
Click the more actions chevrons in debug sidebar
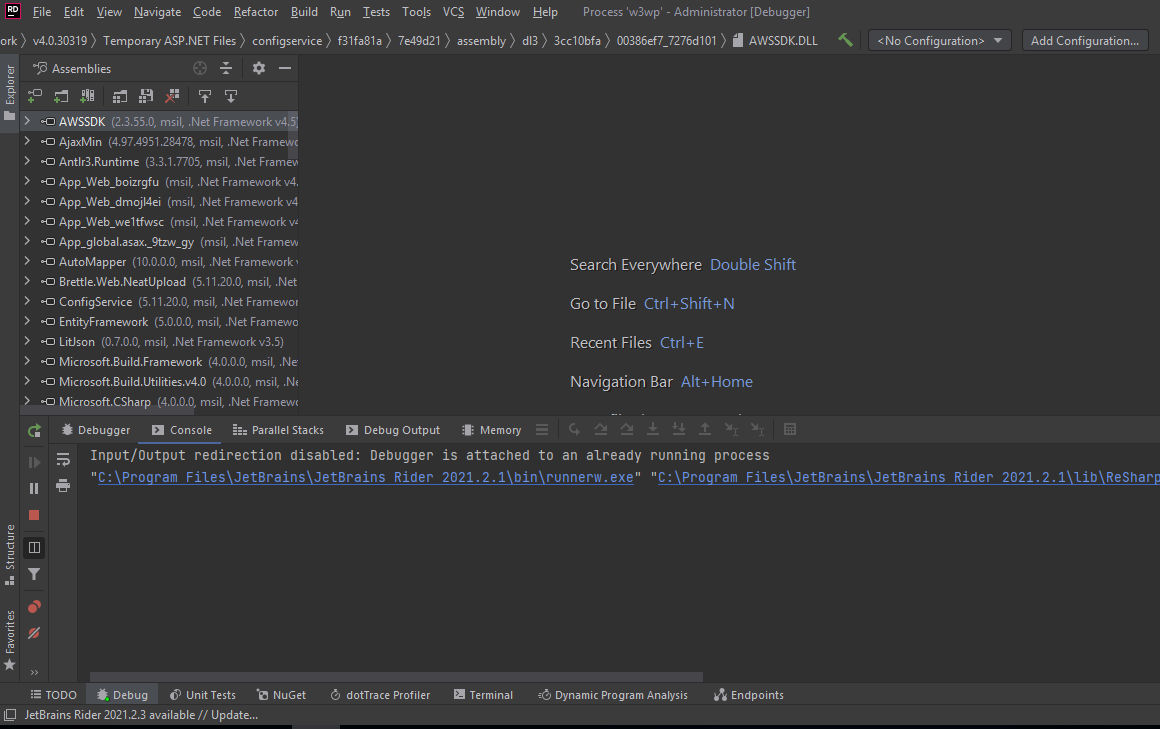coord(34,673)
